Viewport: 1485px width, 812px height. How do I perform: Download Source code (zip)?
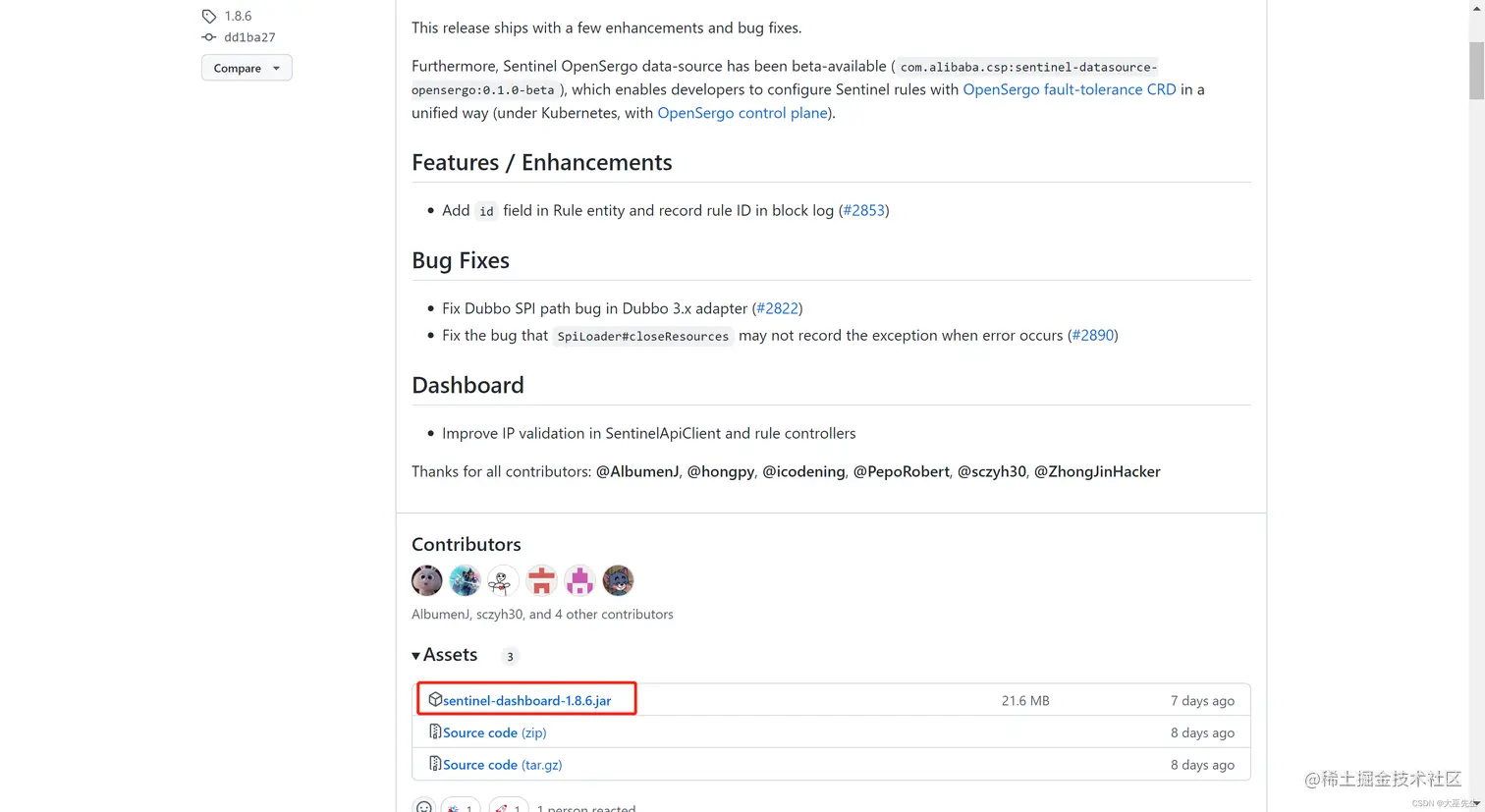[x=494, y=732]
